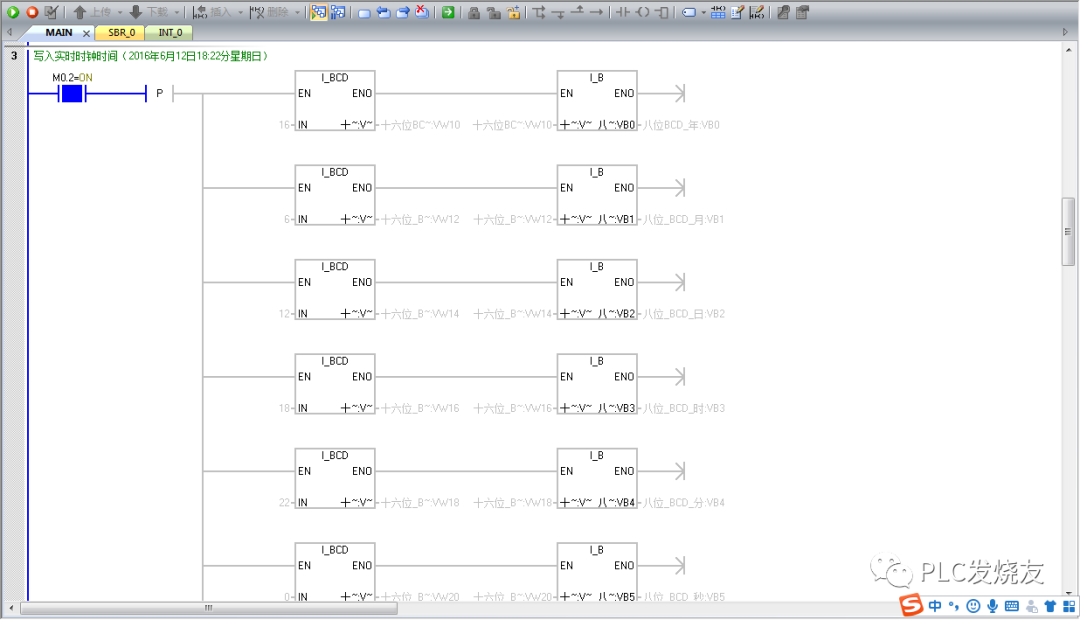The height and width of the screenshot is (620, 1080).
Task: Click the 下载 download button
Action: tap(148, 12)
